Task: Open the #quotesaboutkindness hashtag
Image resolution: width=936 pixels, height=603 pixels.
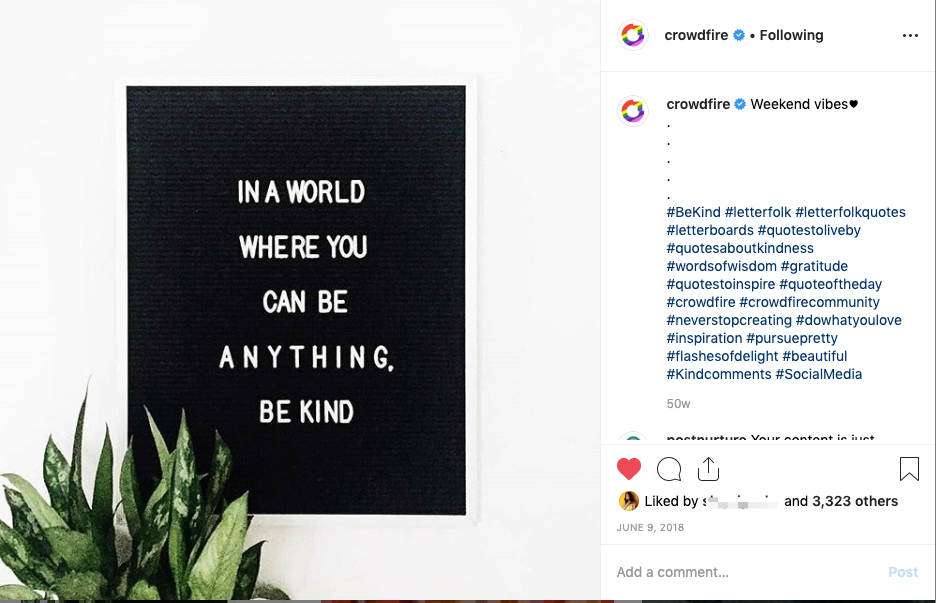Action: [740, 248]
